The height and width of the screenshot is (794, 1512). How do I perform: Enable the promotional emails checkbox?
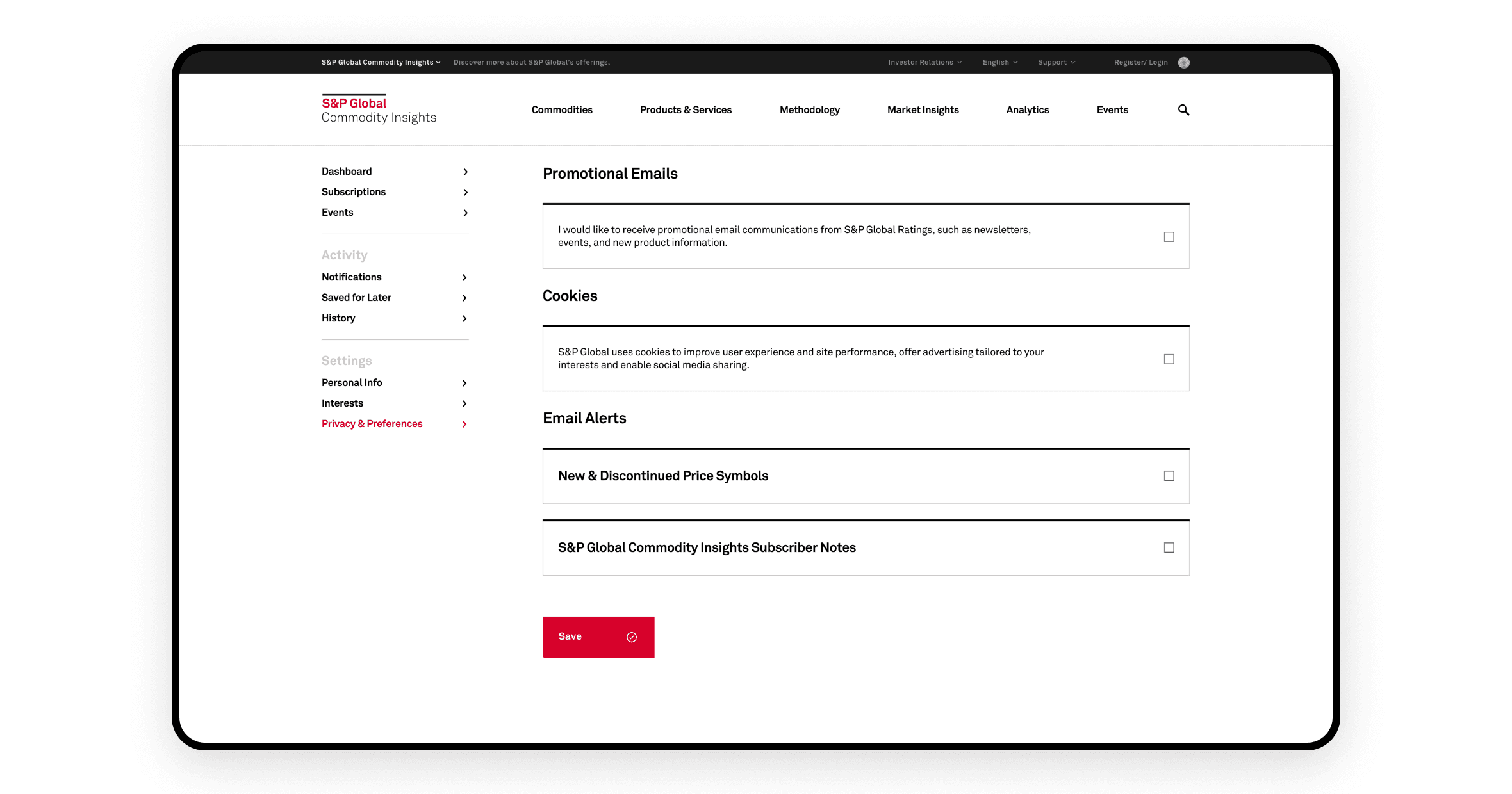[1169, 237]
